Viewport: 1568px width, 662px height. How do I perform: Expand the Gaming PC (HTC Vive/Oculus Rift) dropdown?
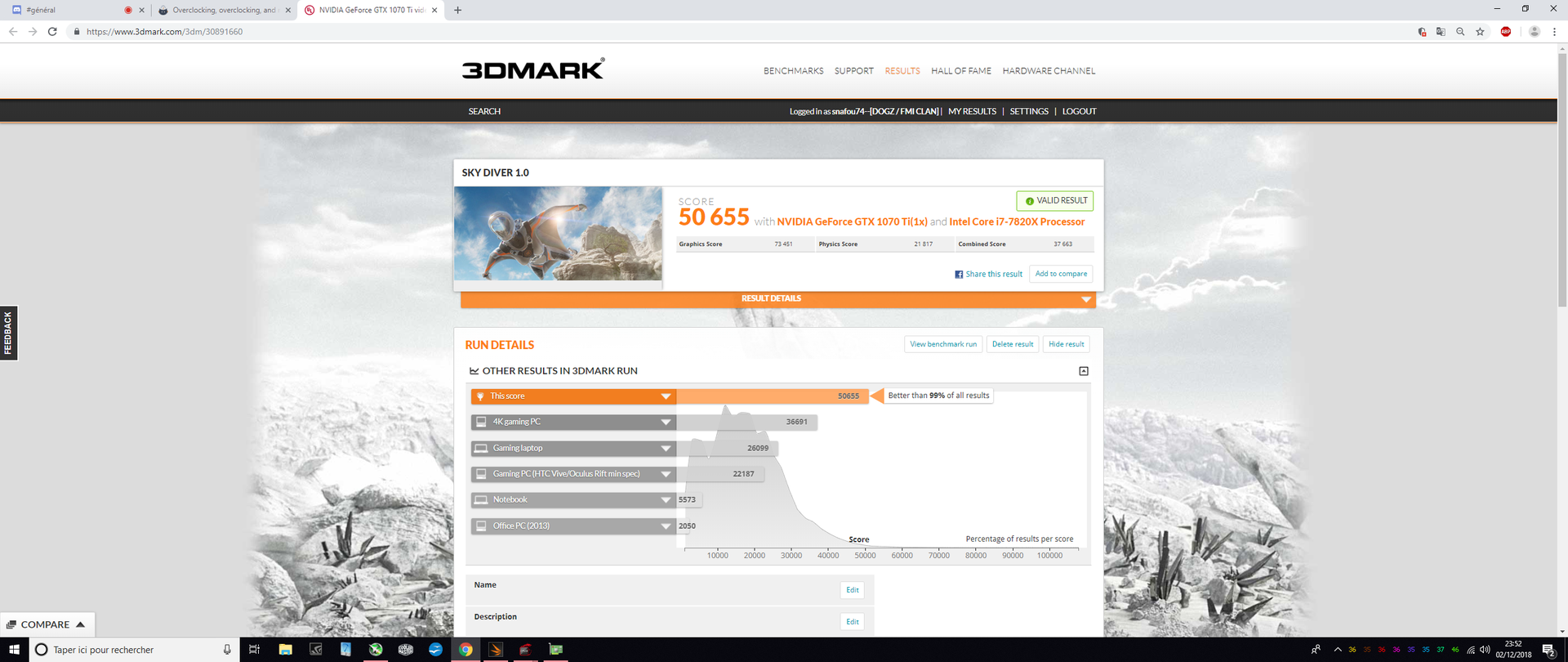coord(666,474)
